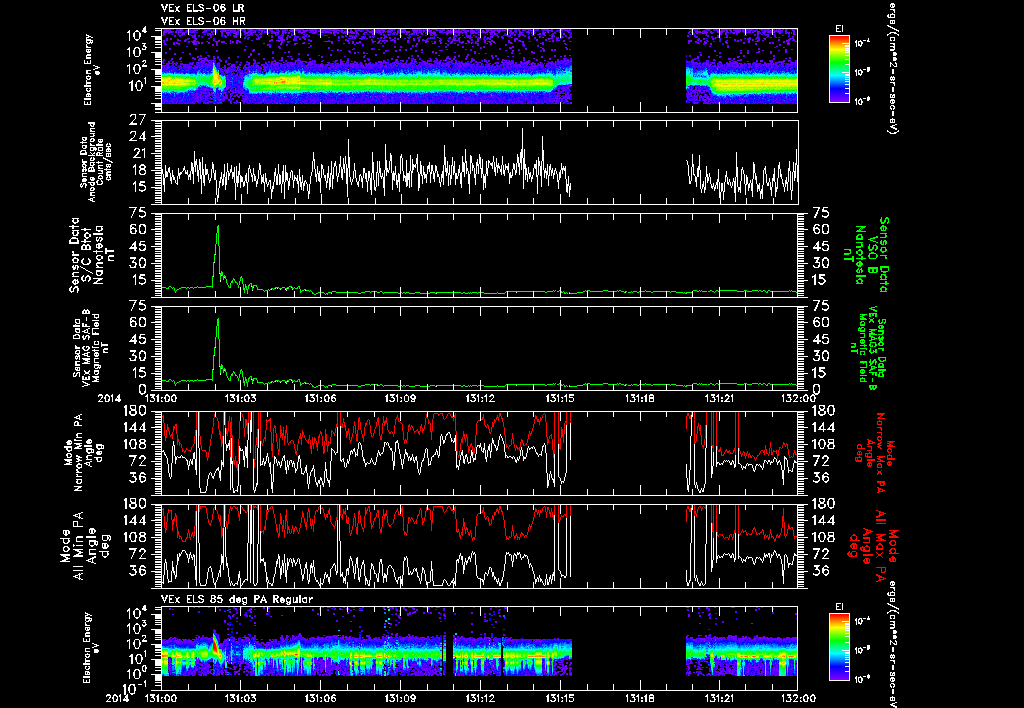The height and width of the screenshot is (708, 1024).
Task: Click the "131:18" label on the bottom time axis
Action: click(640, 698)
